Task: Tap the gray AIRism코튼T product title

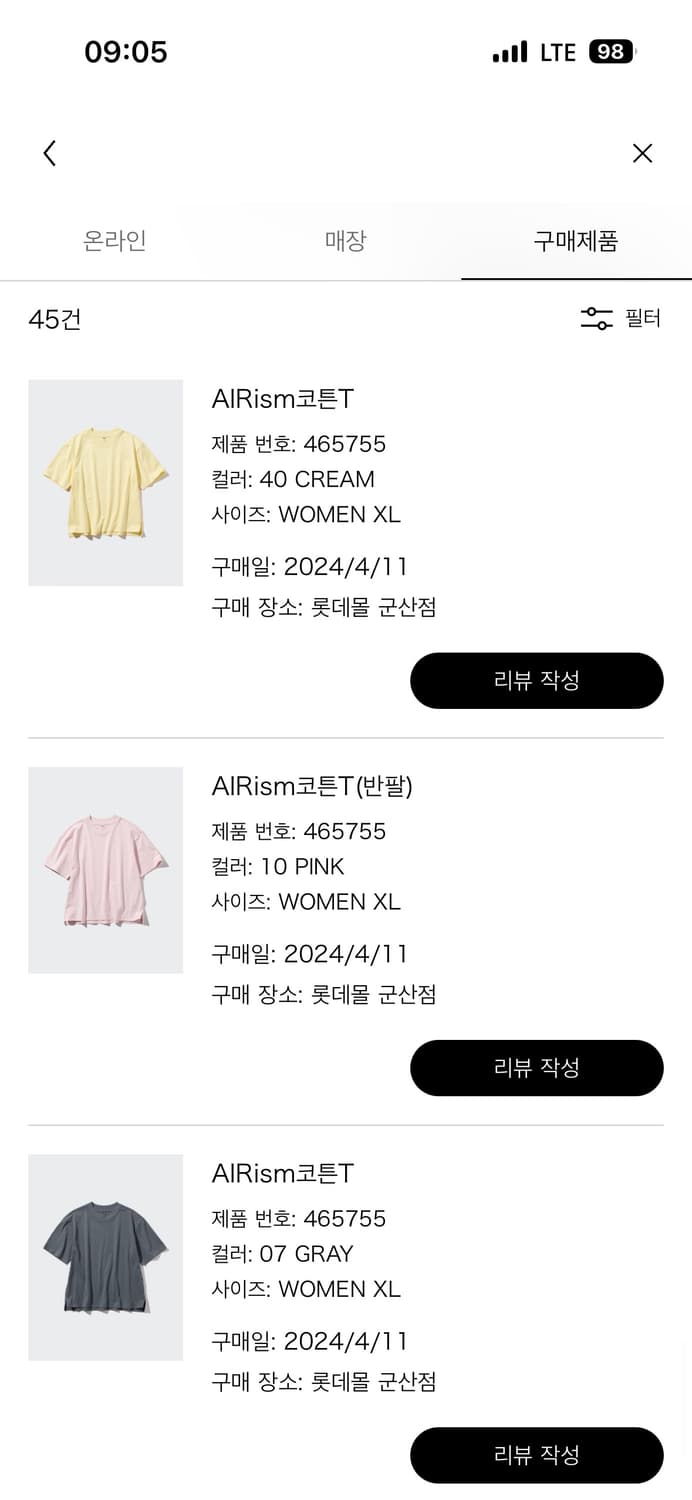Action: coord(283,1173)
